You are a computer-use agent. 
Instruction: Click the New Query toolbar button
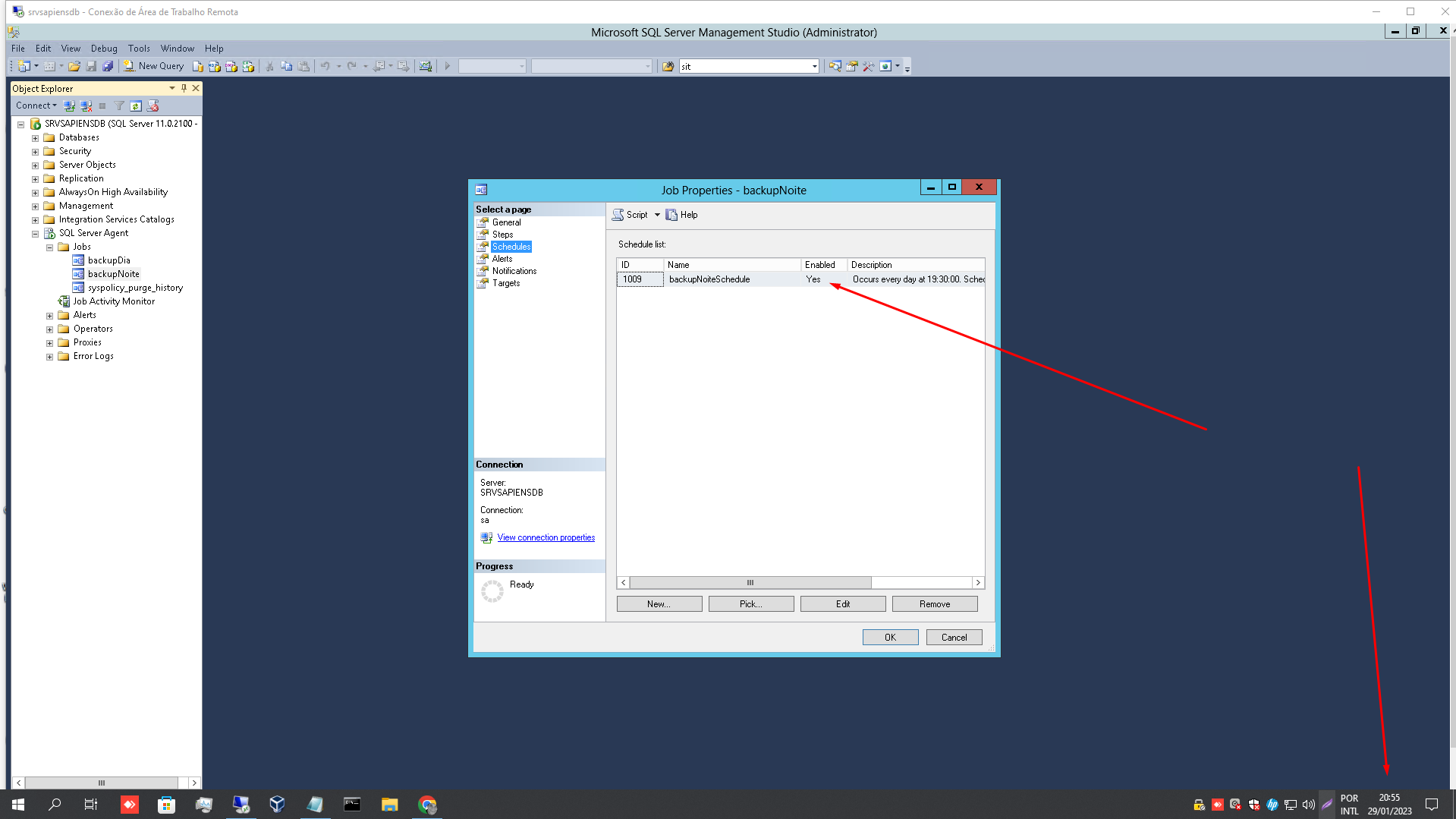click(x=154, y=66)
